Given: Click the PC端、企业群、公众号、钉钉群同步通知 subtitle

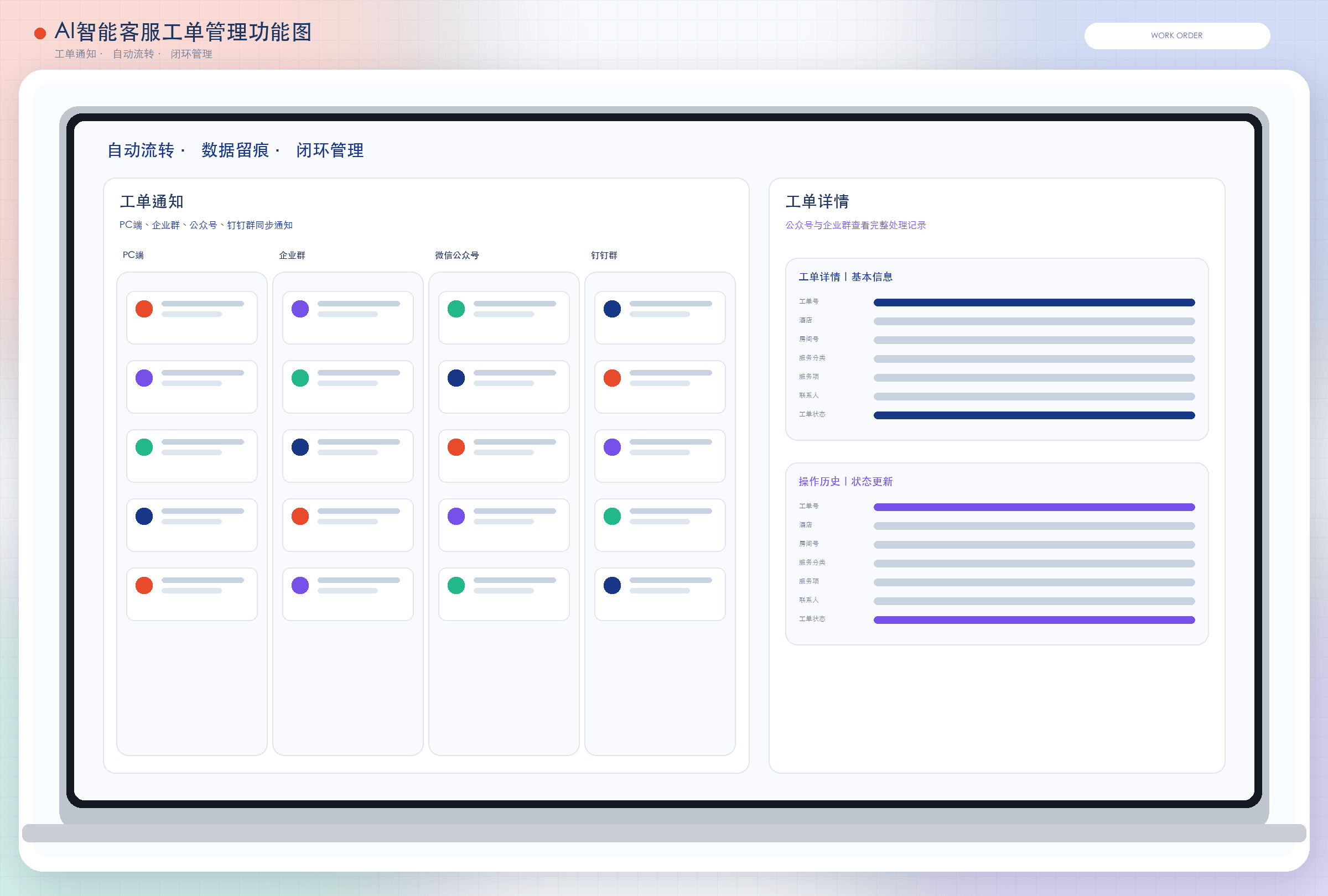Looking at the screenshot, I should (x=206, y=225).
